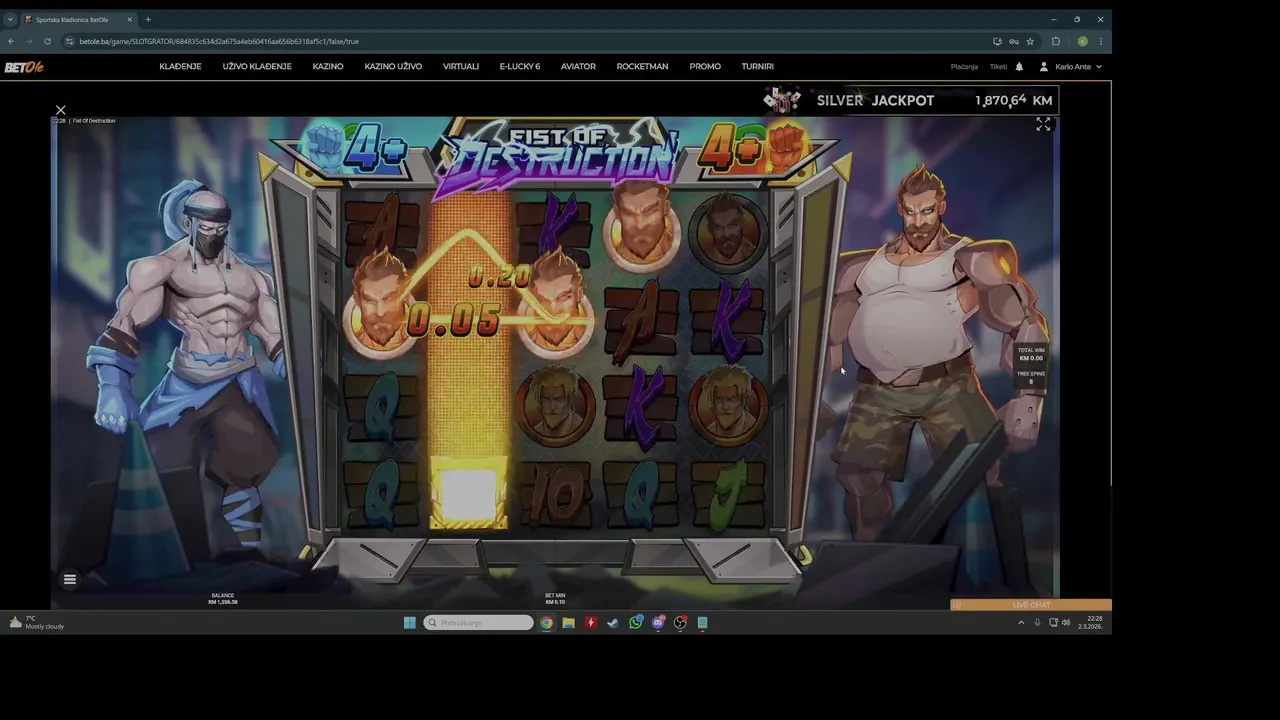Click the glowing white square on reel two
Image resolution: width=1280 pixels, height=720 pixels.
(468, 494)
